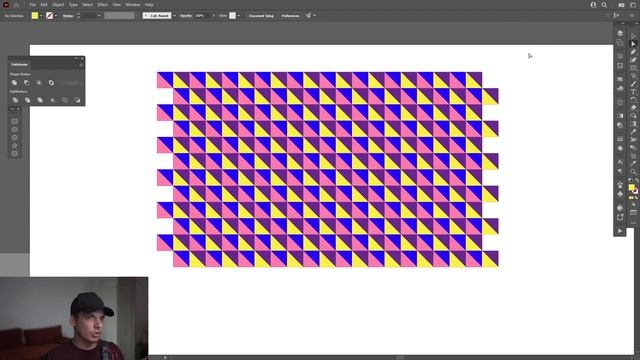
Task: Click the Pathfinder panel tab
Action: (19, 64)
